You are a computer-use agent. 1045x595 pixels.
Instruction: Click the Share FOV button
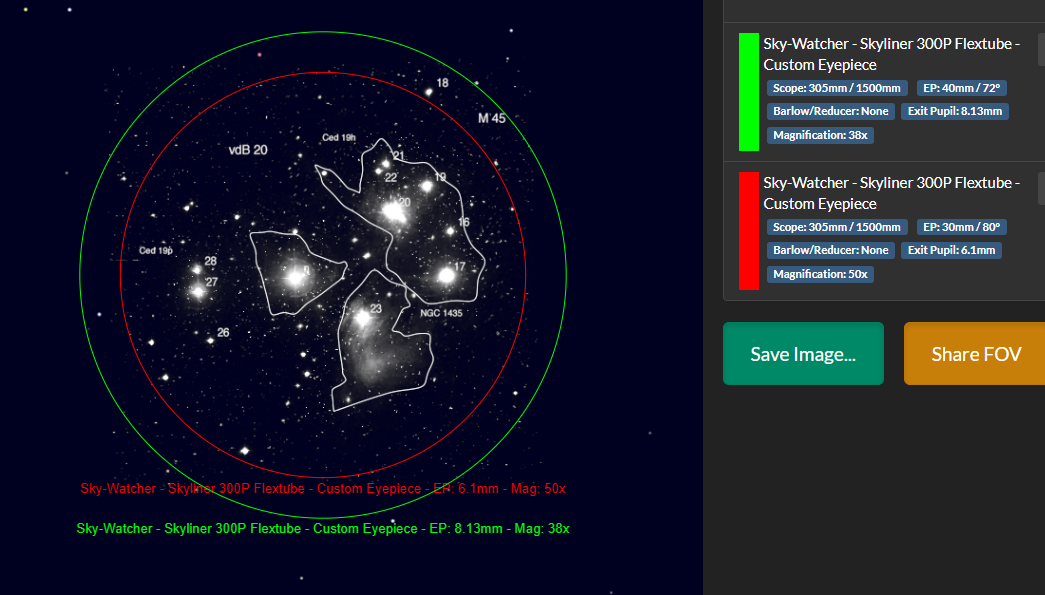[x=974, y=353]
